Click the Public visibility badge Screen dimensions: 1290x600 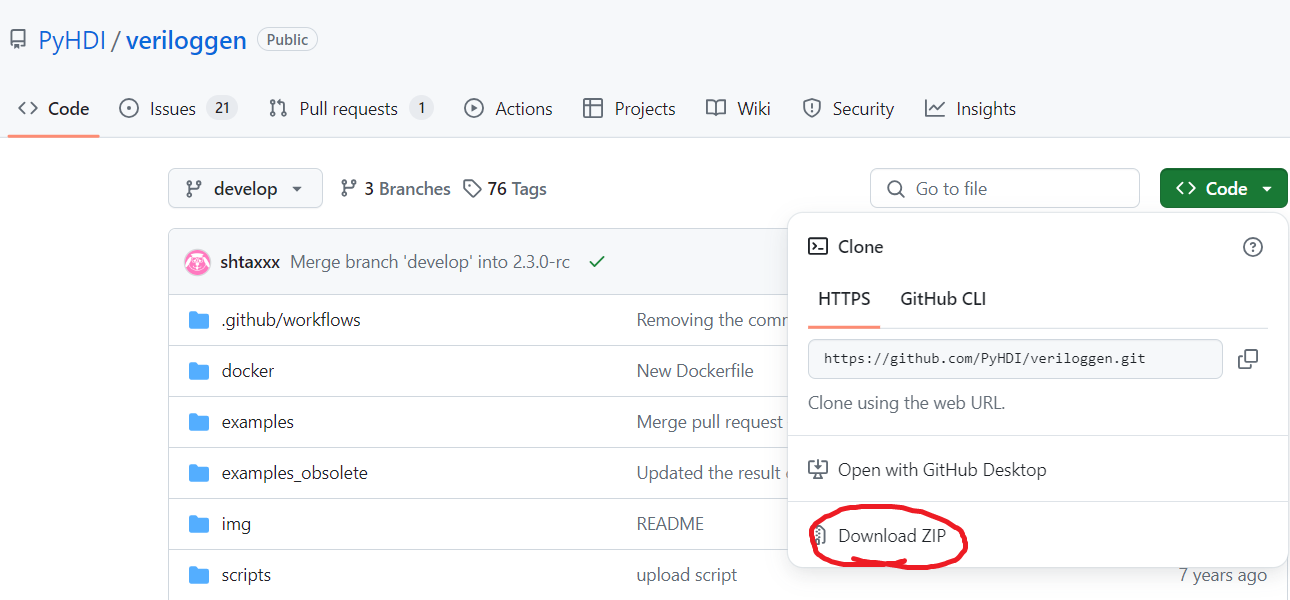tap(288, 40)
